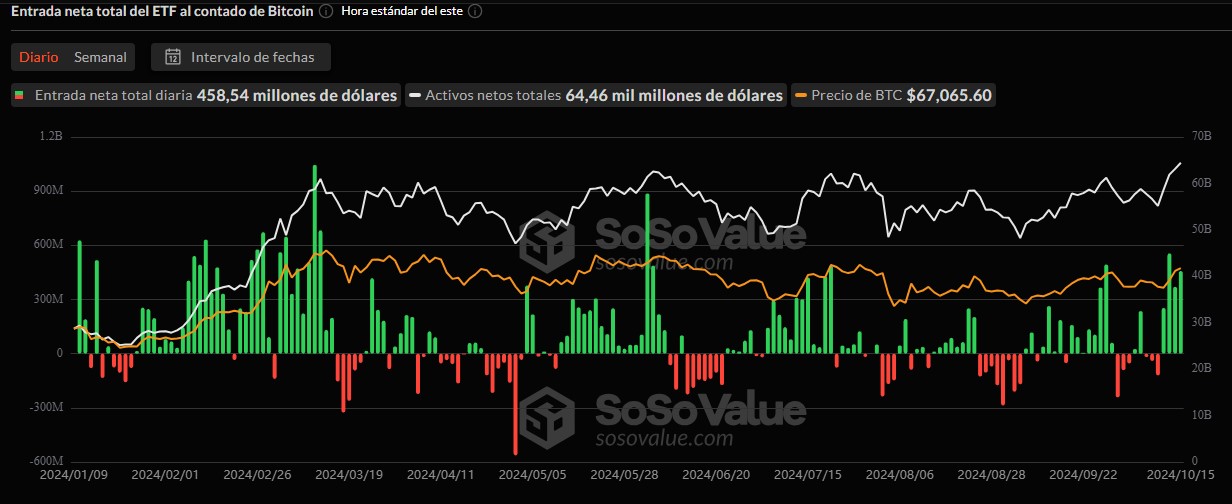Click the 2024/02/26 axis date
Viewport: 1232px width, 504px height.
tap(257, 475)
